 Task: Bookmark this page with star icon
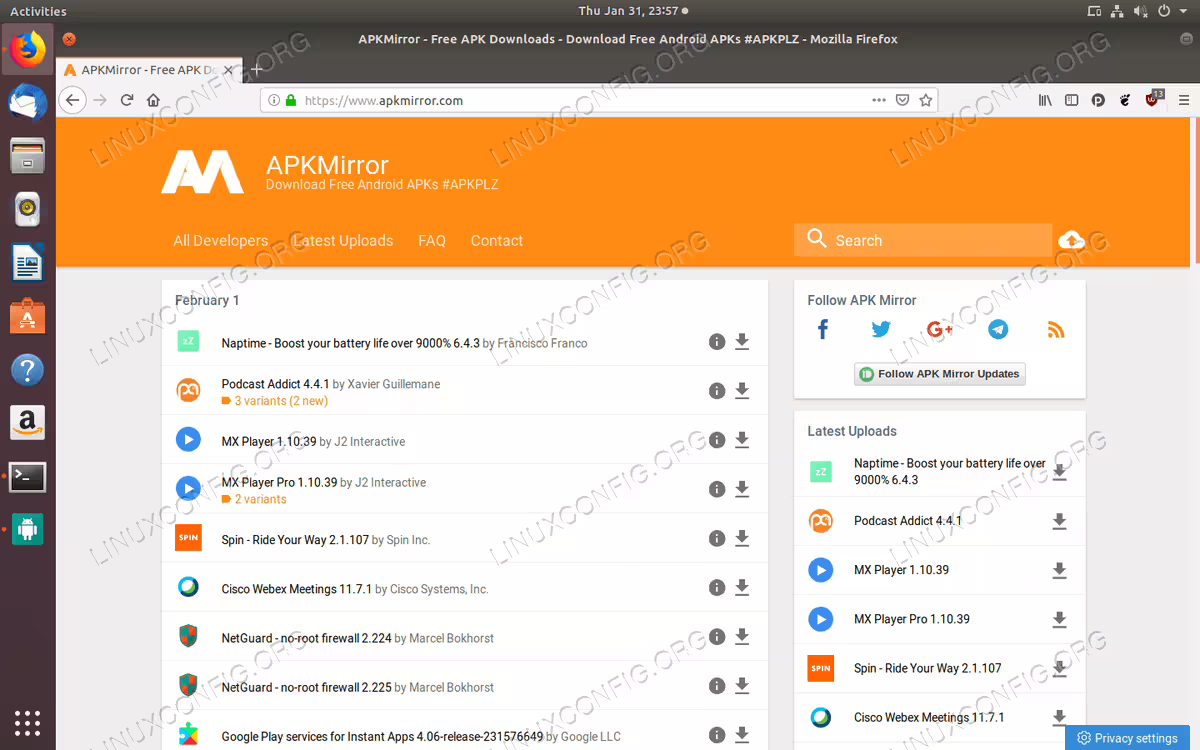pos(926,100)
